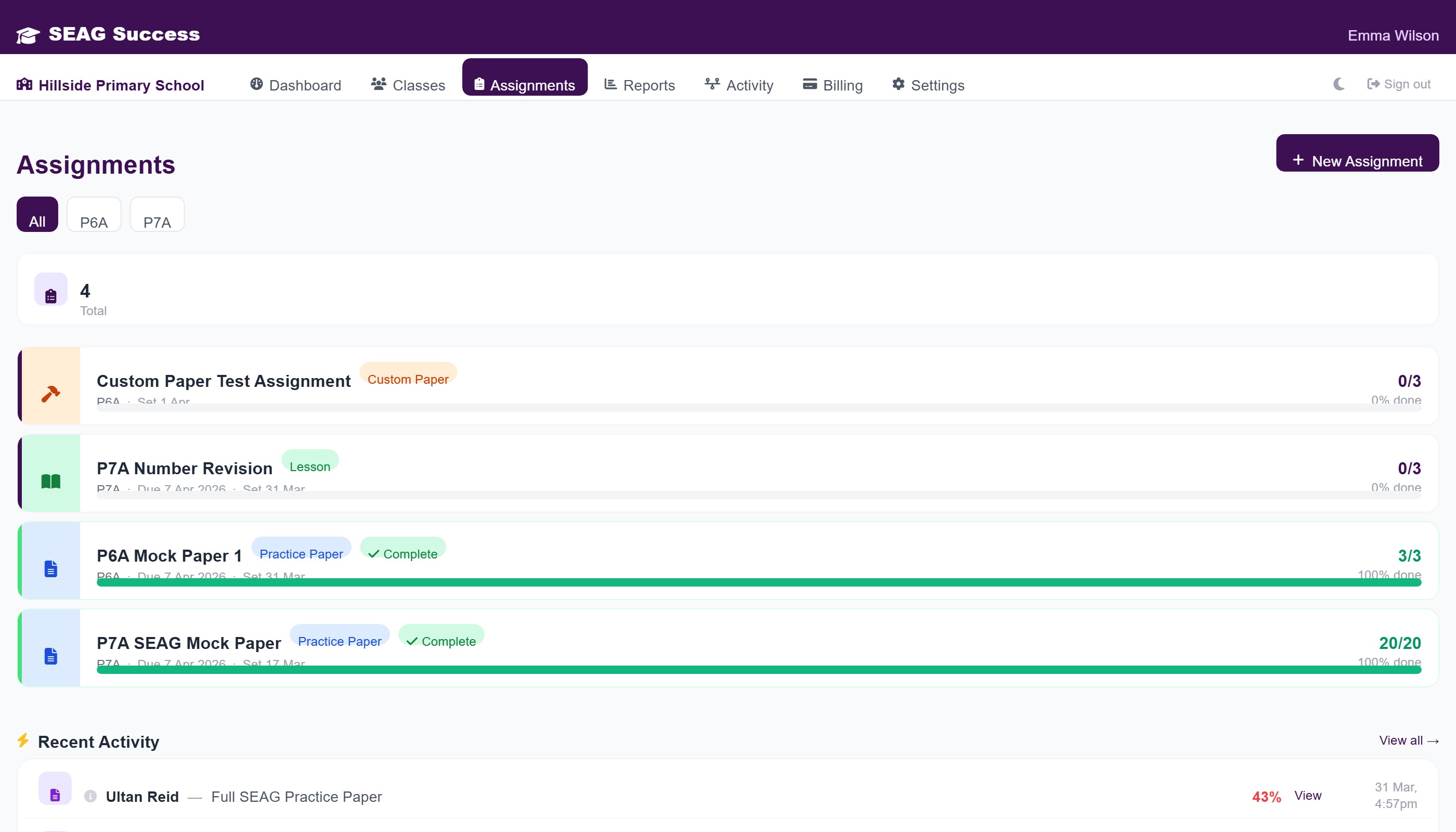Open P7A SEAG Mock Paper title
1456x832 pixels.
(189, 643)
